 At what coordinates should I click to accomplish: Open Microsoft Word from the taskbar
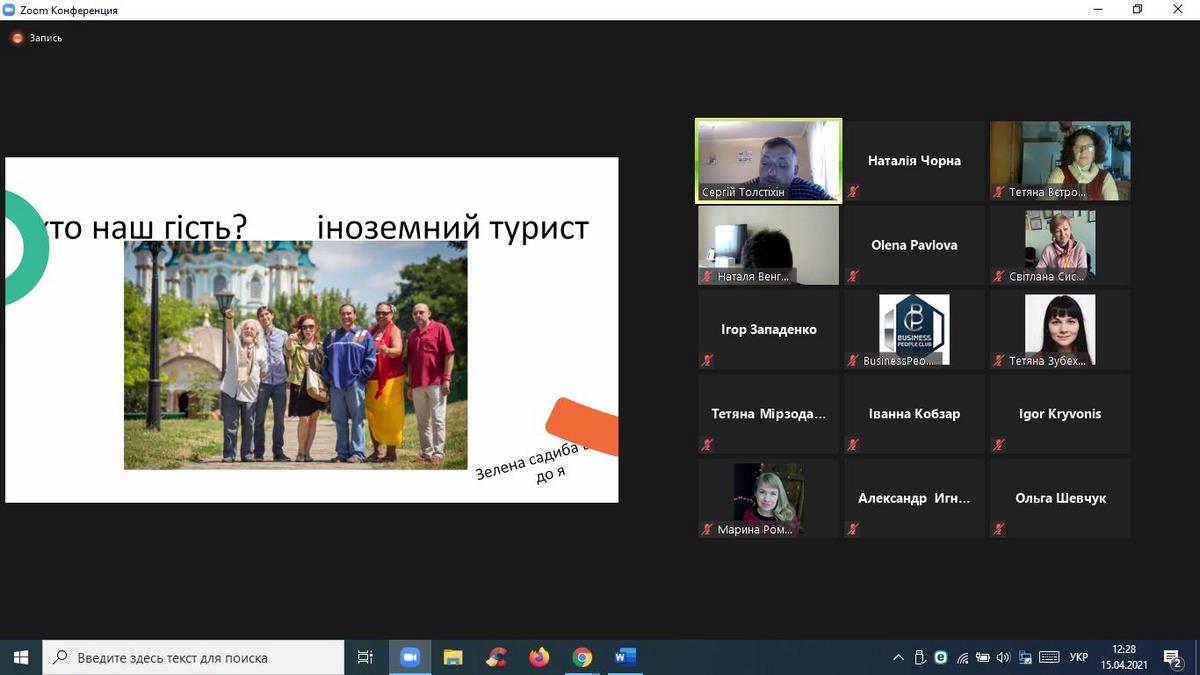(x=625, y=657)
